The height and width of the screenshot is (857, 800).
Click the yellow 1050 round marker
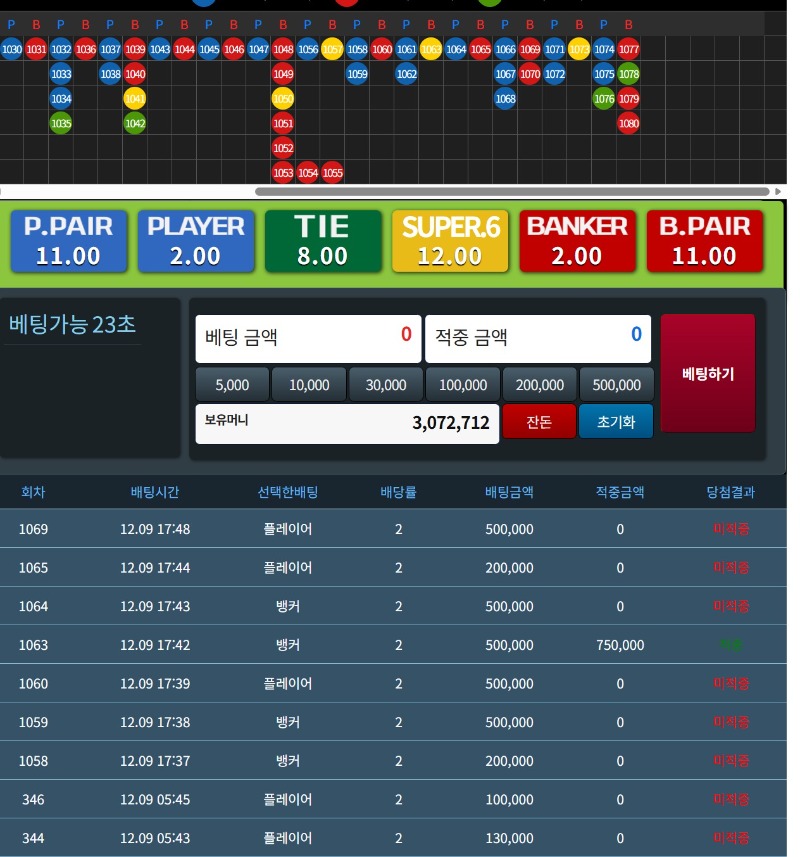(x=283, y=99)
